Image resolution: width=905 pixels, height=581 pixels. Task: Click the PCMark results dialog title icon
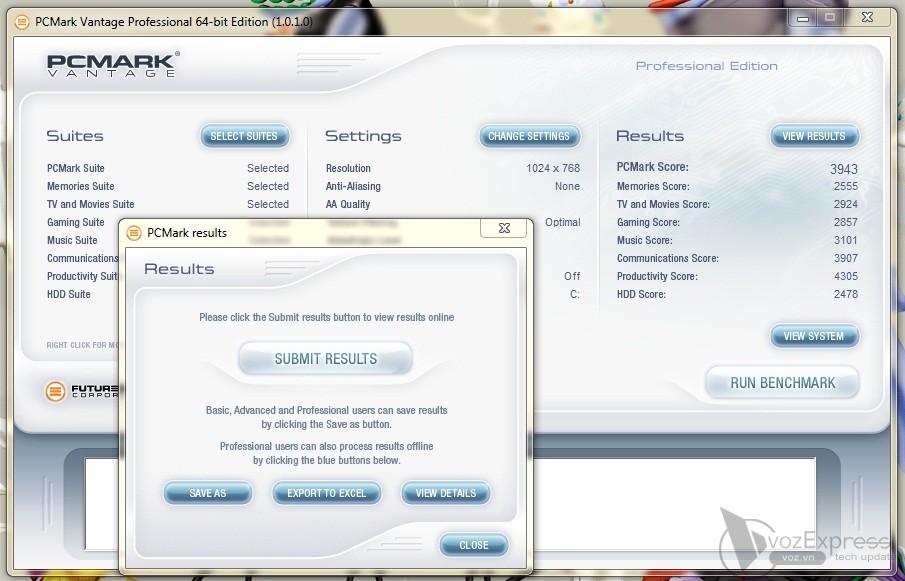[134, 233]
